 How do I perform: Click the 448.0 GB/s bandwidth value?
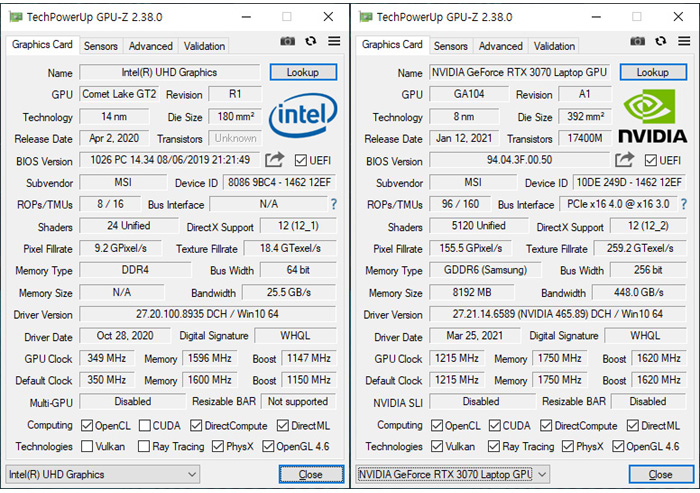pos(639,292)
